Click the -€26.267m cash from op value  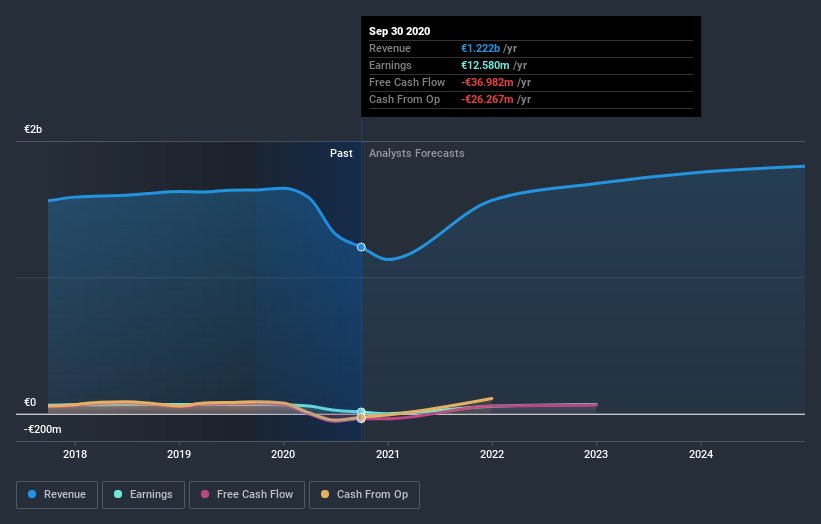tap(487, 99)
